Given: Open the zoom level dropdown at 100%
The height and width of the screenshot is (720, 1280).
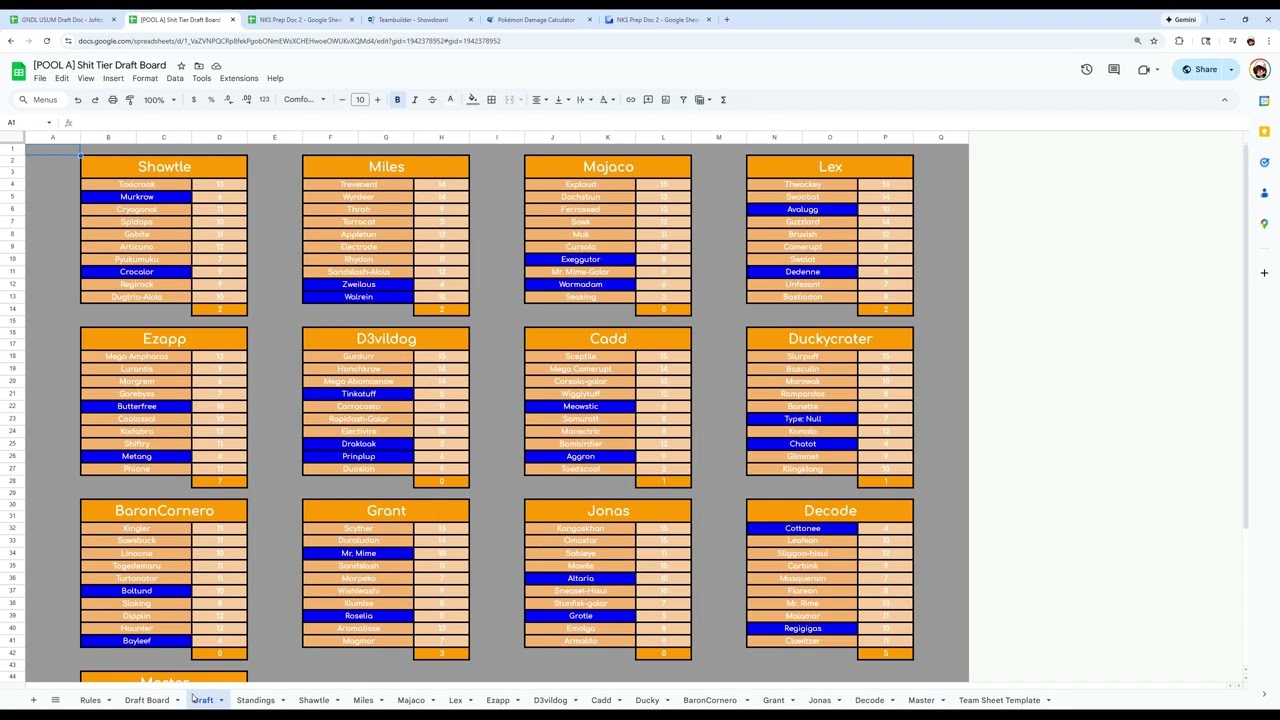Looking at the screenshot, I should pyautogui.click(x=159, y=100).
